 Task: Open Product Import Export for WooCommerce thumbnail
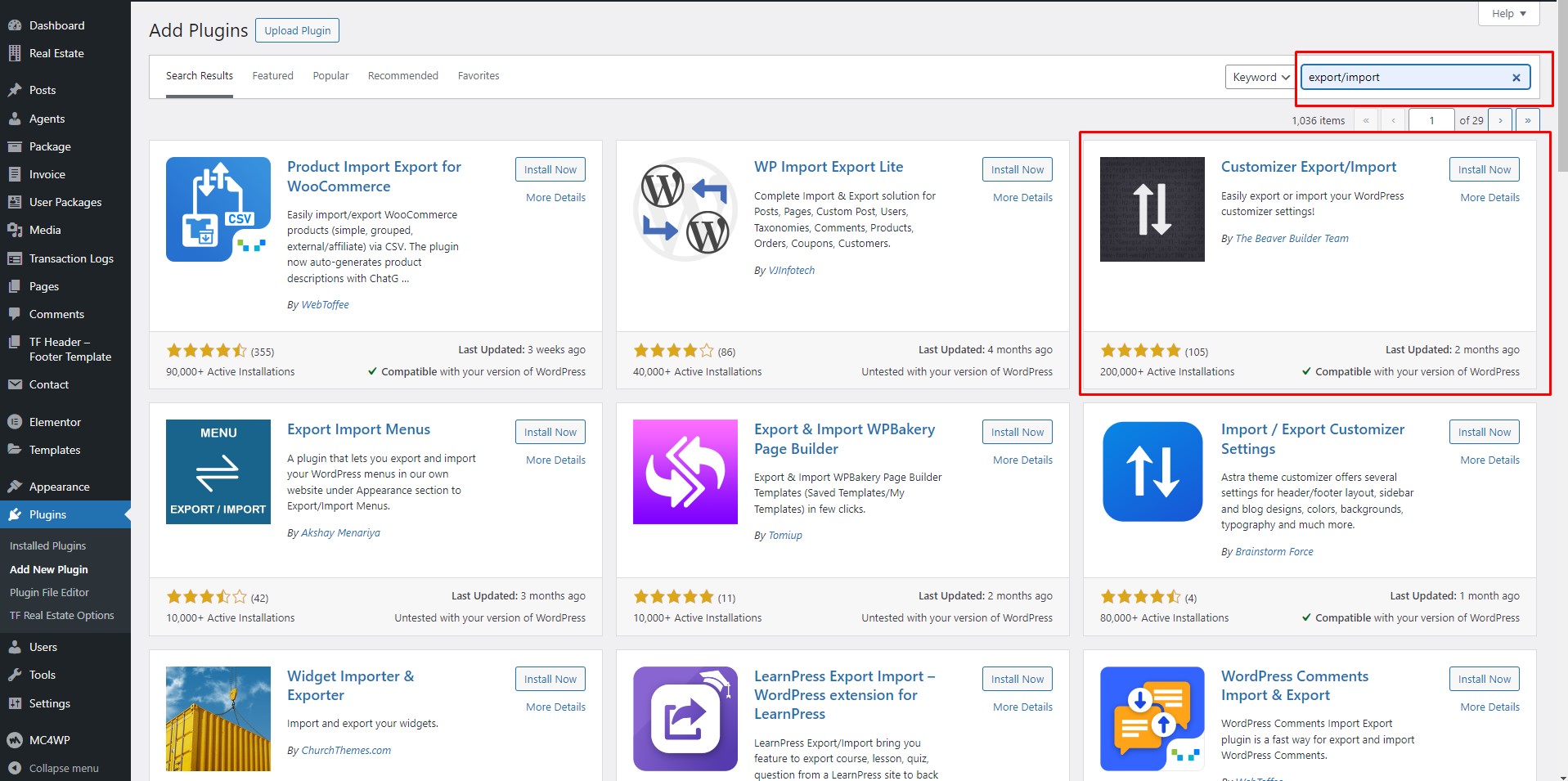(218, 209)
